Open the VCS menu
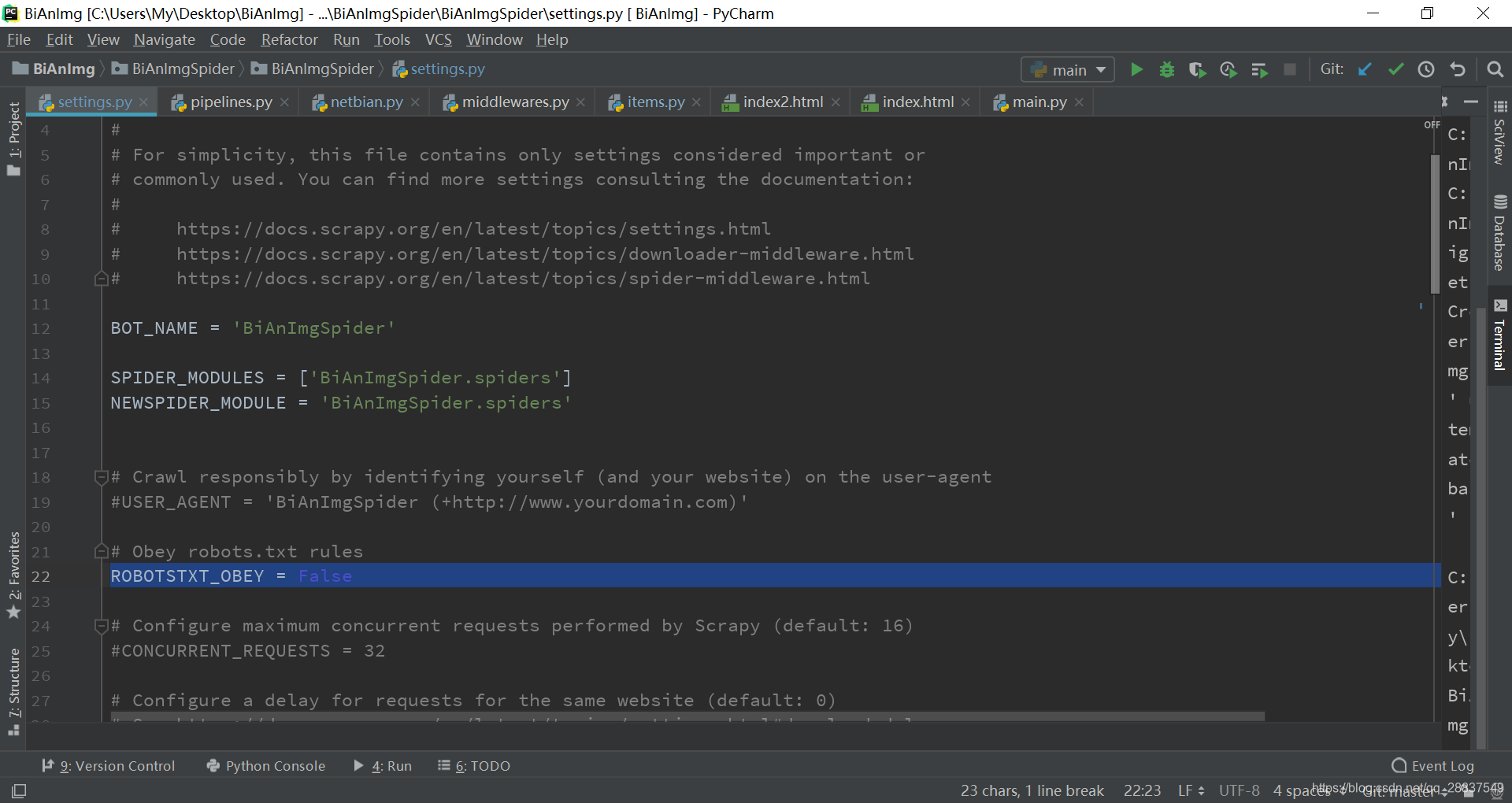This screenshot has width=1512, height=803. pos(439,39)
